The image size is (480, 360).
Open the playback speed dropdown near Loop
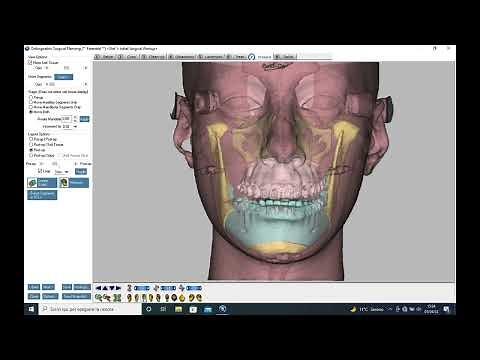click(x=67, y=172)
